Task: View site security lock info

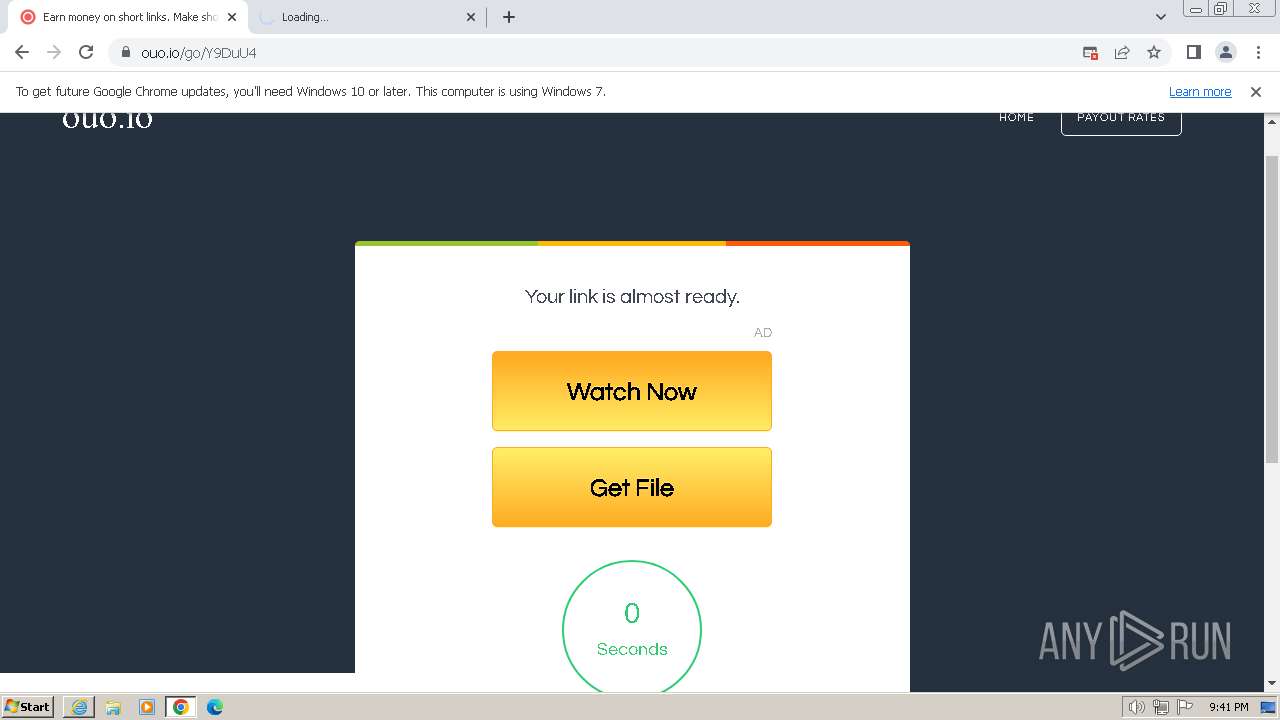Action: [126, 52]
